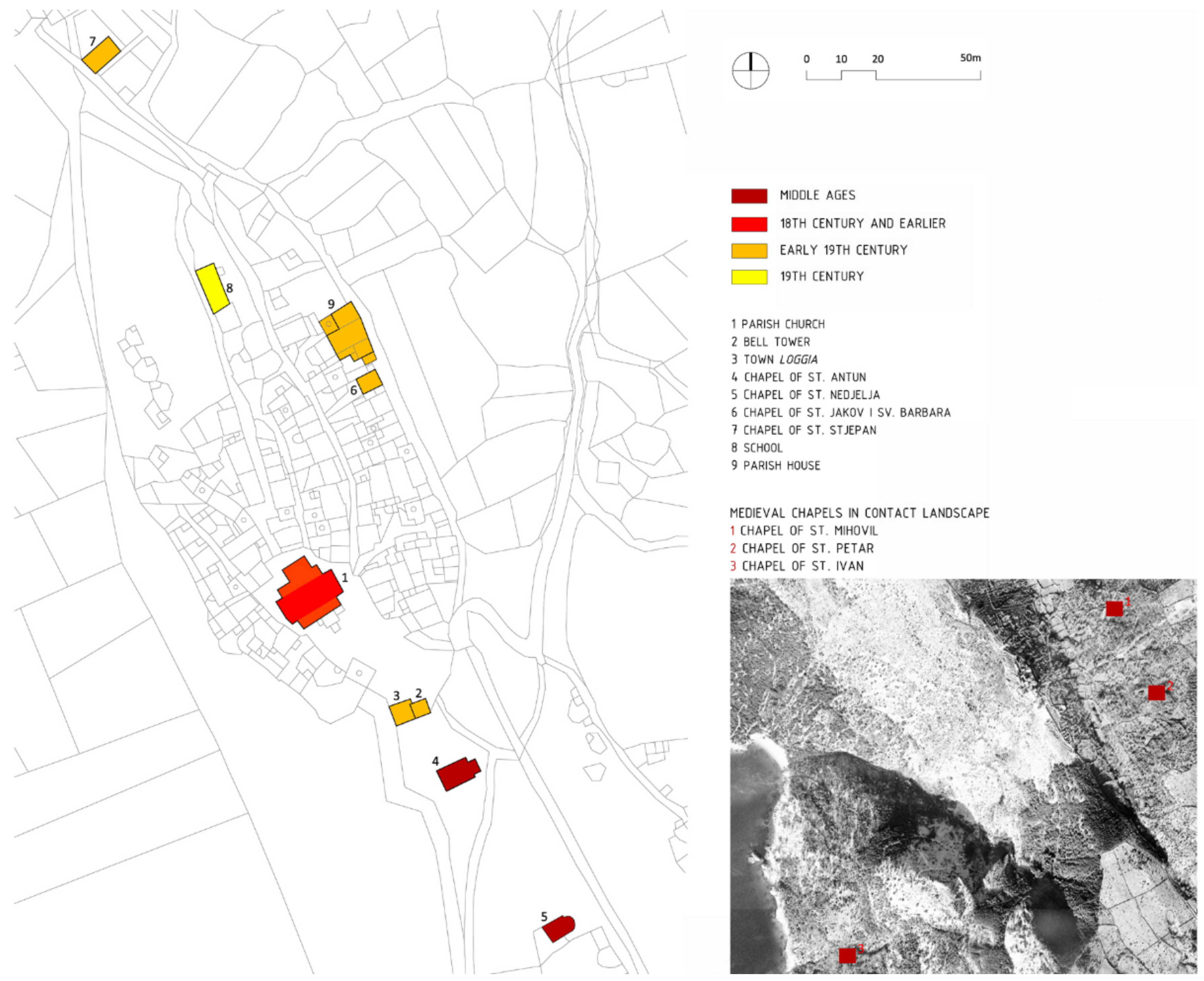
Task: Click the 18th Century bright red legend swatch
Action: (x=749, y=224)
